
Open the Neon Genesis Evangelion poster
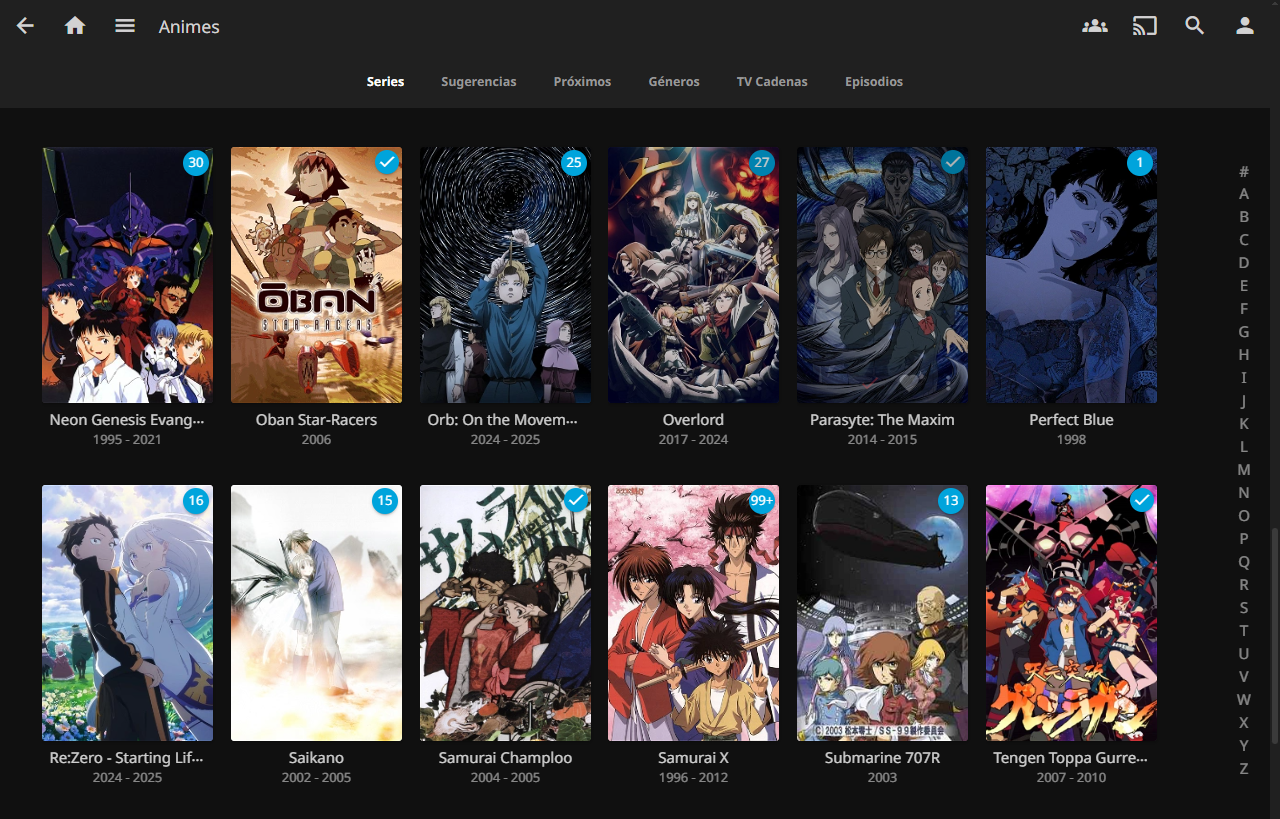[x=127, y=275]
